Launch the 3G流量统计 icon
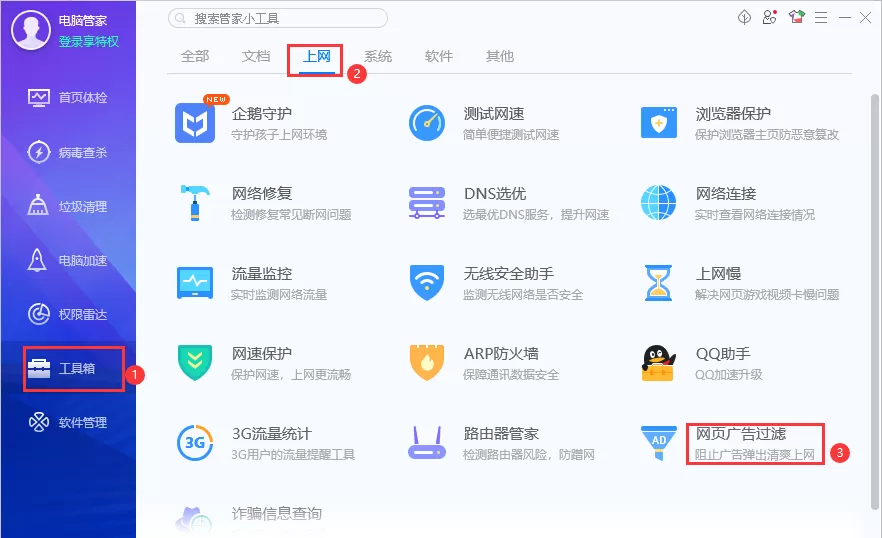This screenshot has height=538, width=882. click(x=195, y=443)
